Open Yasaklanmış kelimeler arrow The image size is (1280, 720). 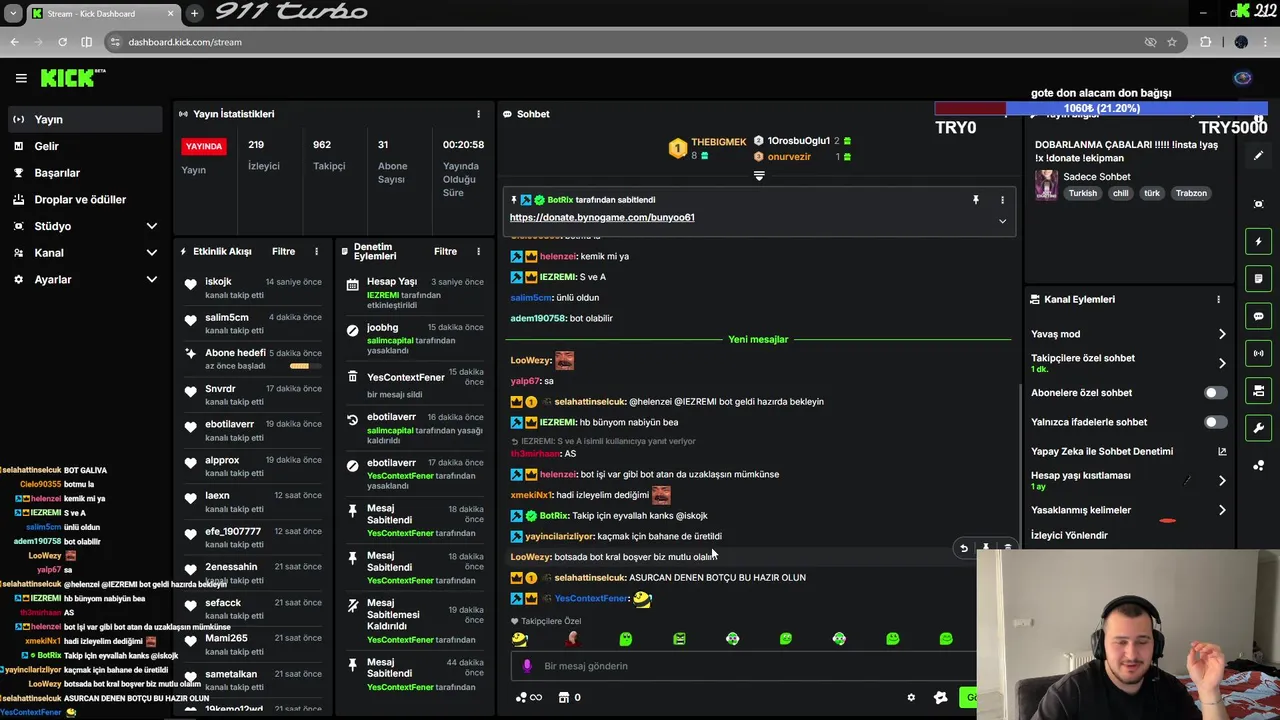[x=1222, y=510]
